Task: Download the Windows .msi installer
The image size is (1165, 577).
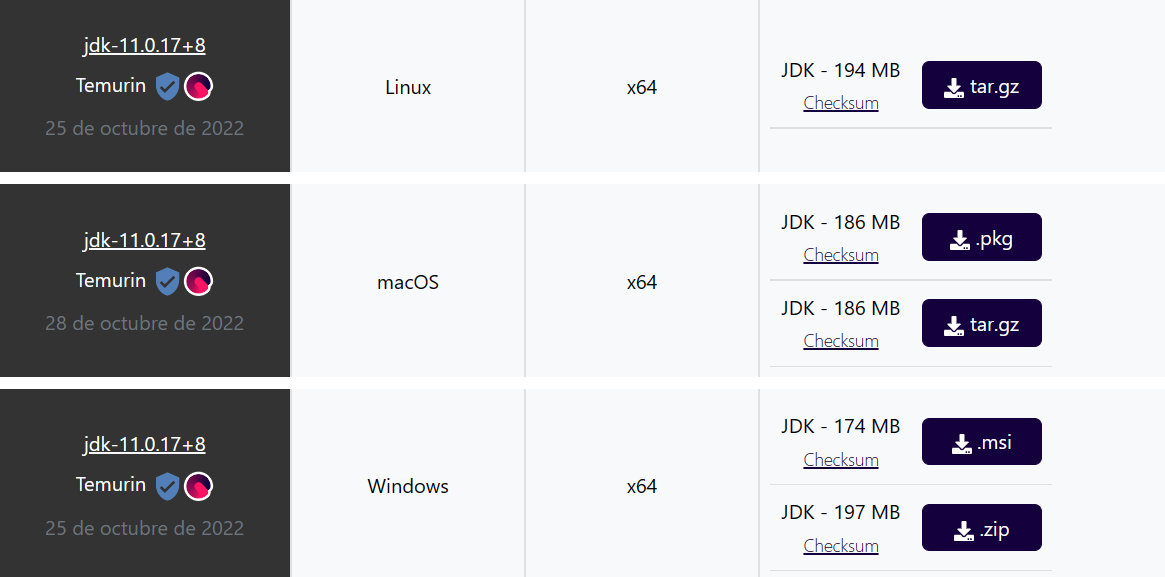Action: click(x=981, y=442)
